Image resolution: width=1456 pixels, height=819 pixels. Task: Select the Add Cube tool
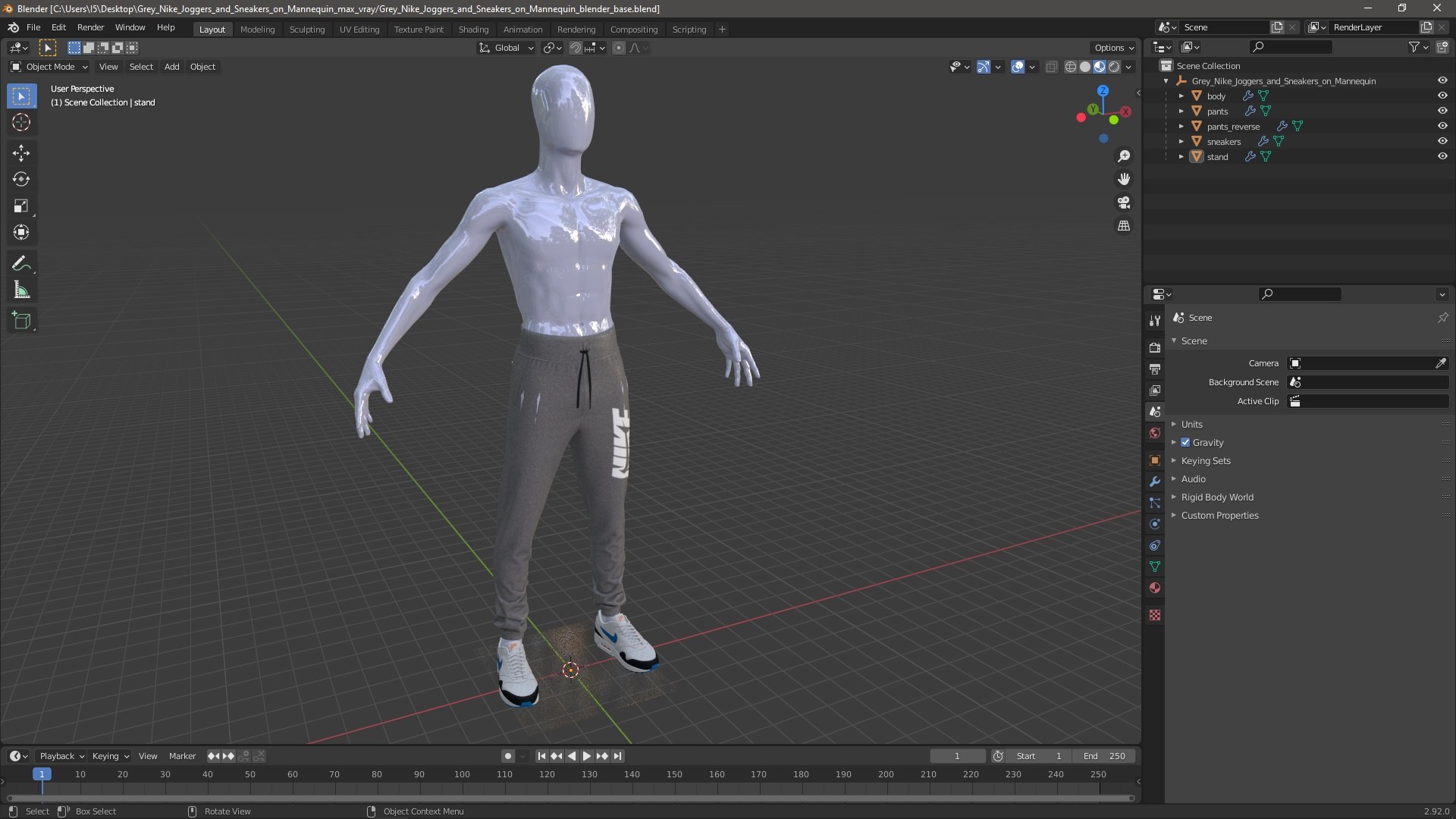click(x=21, y=321)
